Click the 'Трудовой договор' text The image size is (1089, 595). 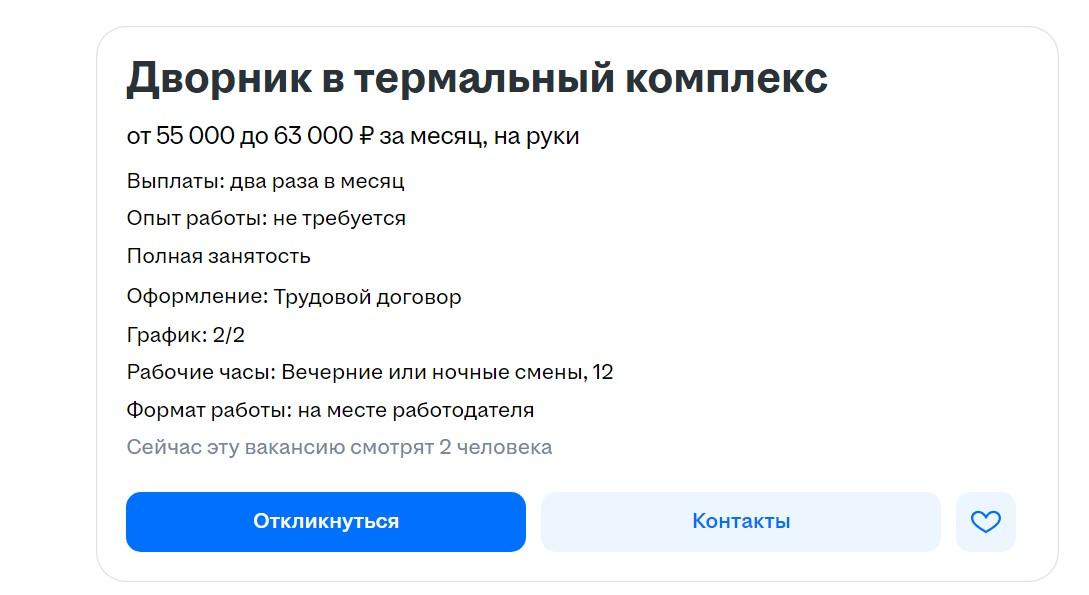[x=366, y=297]
